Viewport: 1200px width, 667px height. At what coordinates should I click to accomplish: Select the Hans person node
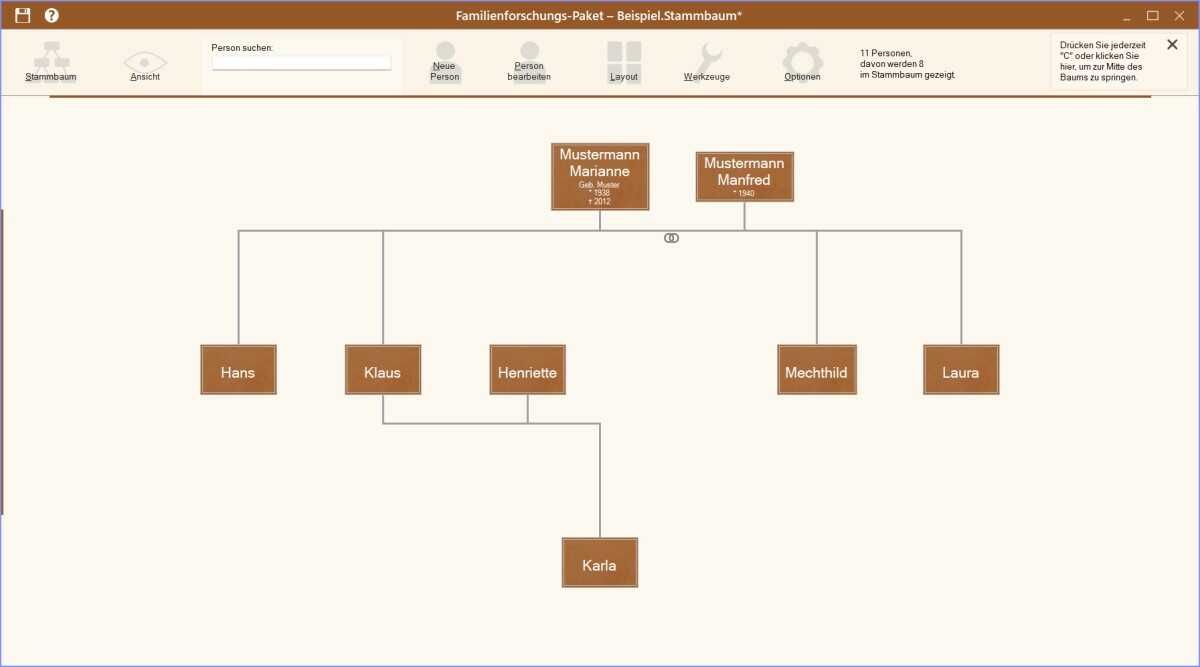point(238,370)
